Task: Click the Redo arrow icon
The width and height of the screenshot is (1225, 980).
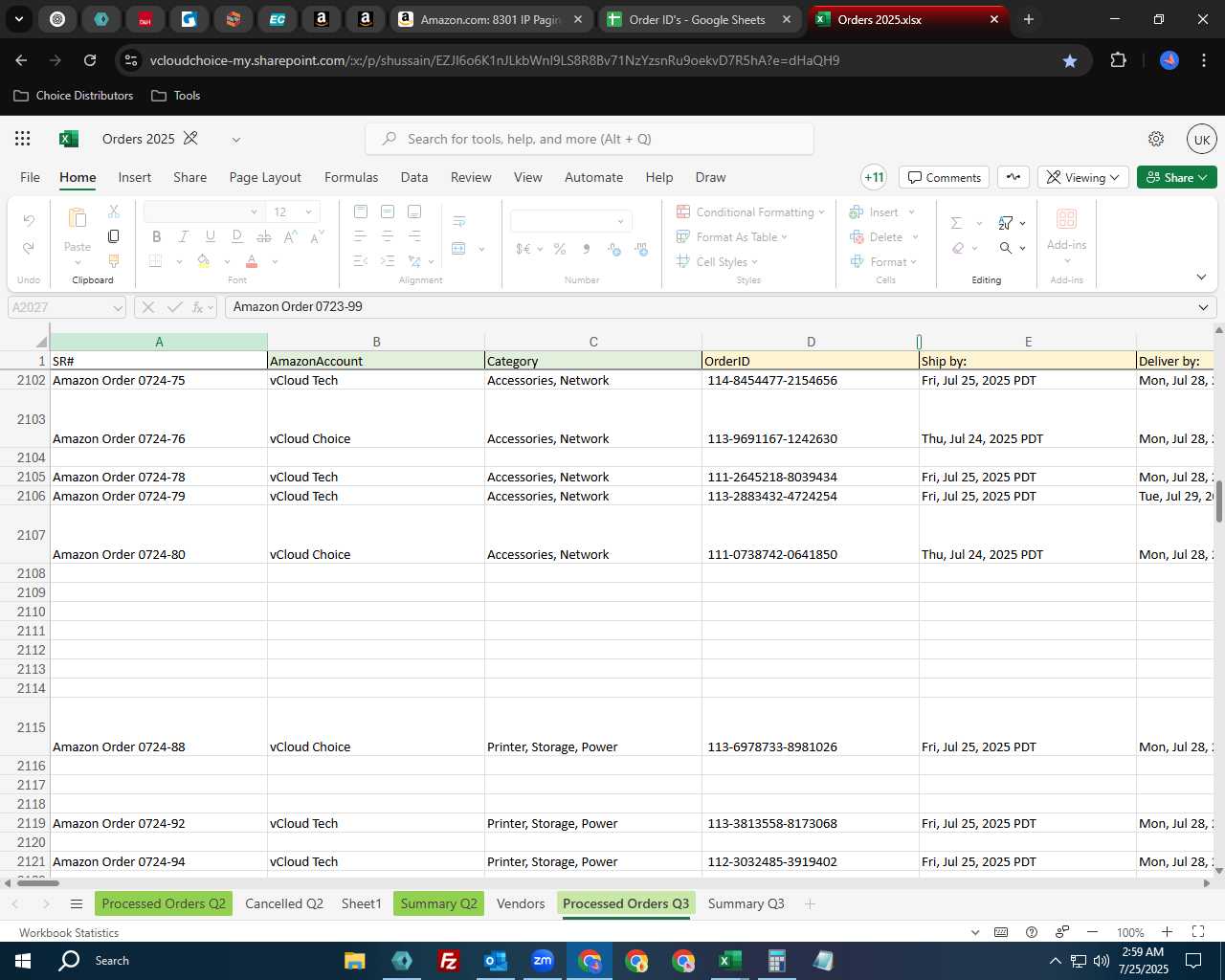Action: pos(29,248)
